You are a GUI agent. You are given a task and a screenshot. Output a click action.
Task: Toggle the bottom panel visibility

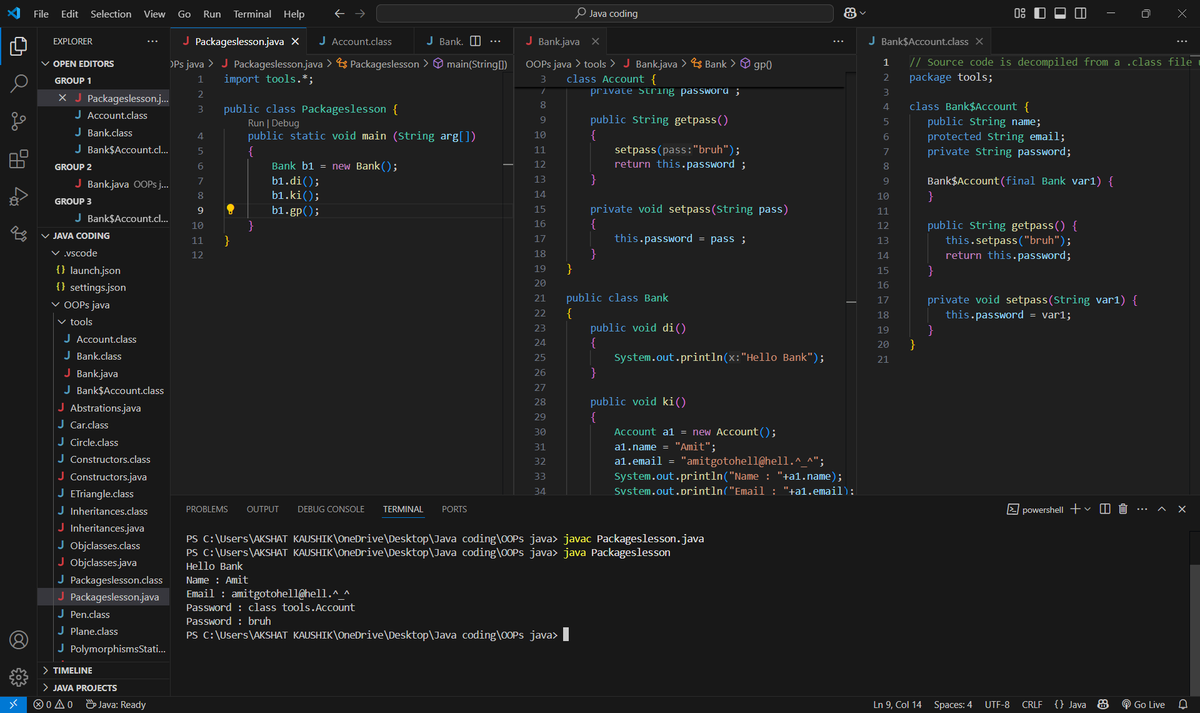point(1061,14)
